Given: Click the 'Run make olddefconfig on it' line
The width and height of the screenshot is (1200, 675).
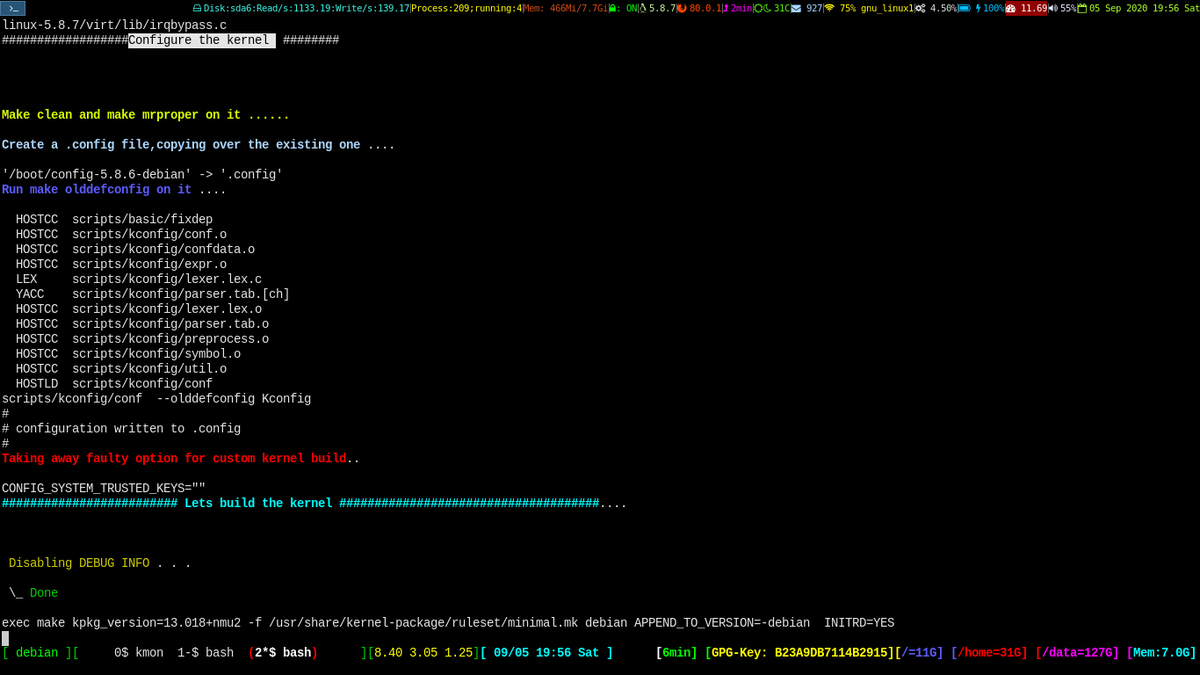Looking at the screenshot, I should [x=114, y=189].
